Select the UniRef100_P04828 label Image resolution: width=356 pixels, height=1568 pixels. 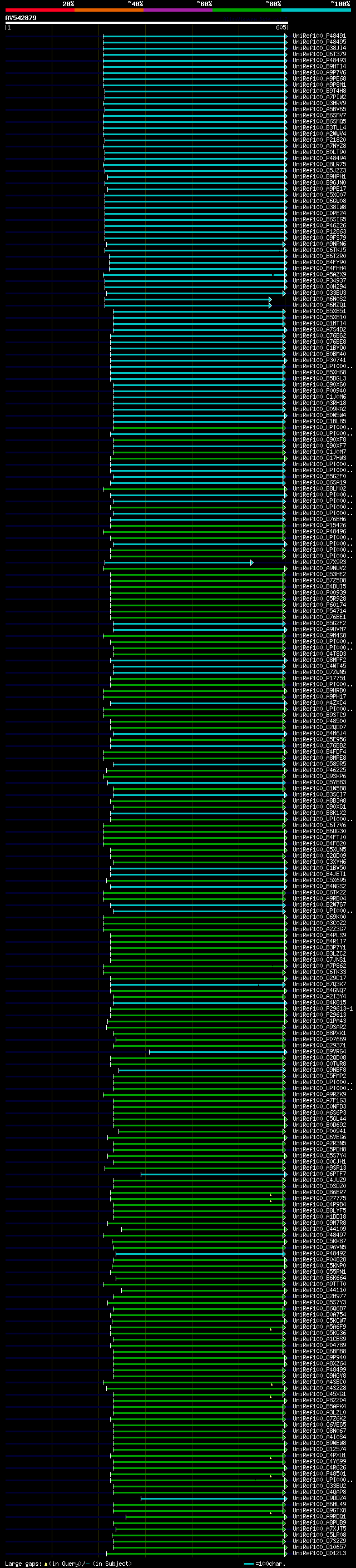319,1259
